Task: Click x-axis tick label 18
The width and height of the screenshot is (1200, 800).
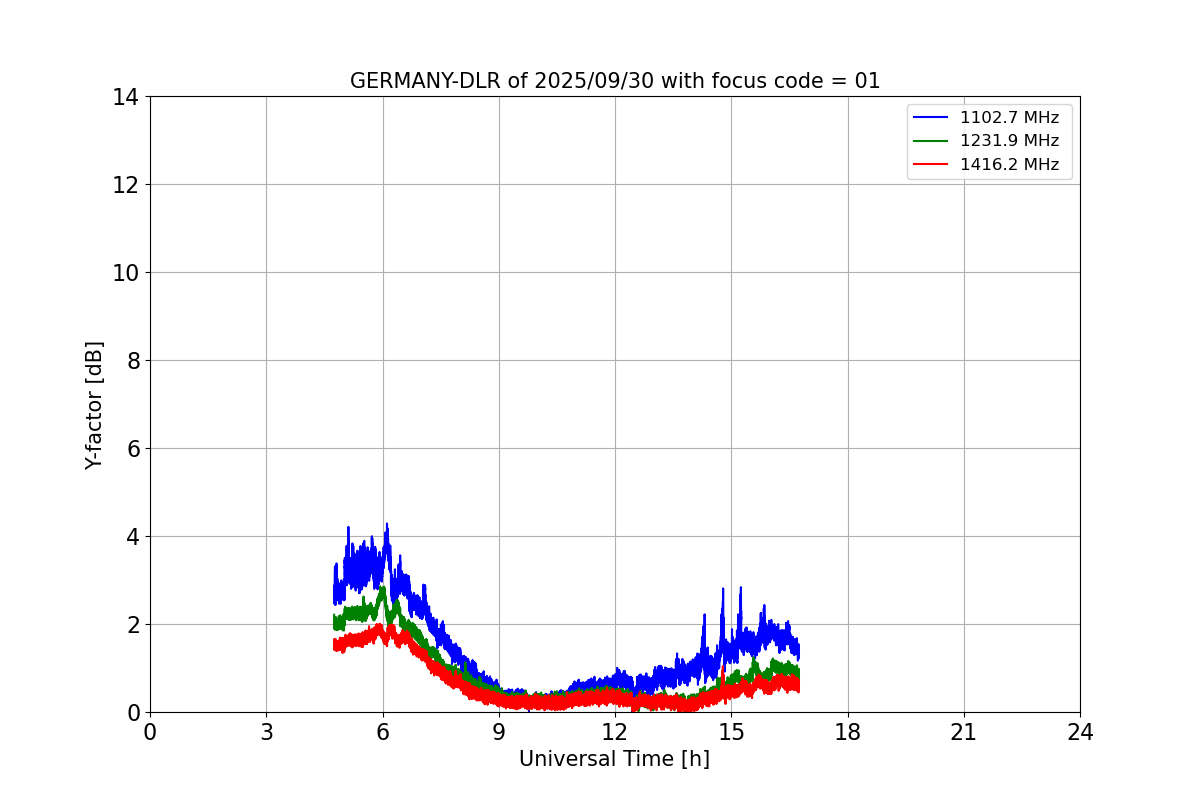Action: click(x=848, y=733)
